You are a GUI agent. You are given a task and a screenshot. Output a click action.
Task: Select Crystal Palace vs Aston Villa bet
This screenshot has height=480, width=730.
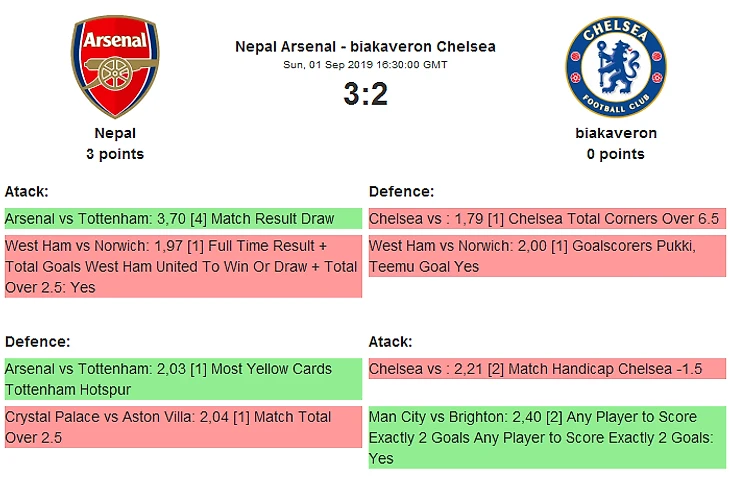click(182, 427)
